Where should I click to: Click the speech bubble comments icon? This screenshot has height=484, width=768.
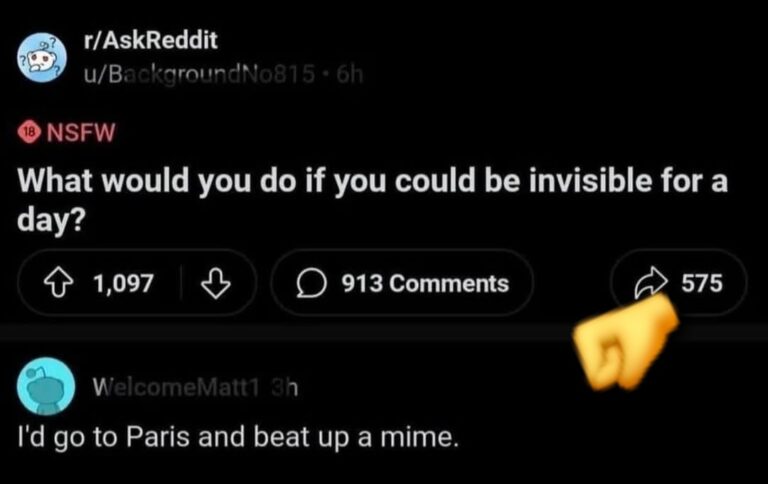pyautogui.click(x=315, y=283)
